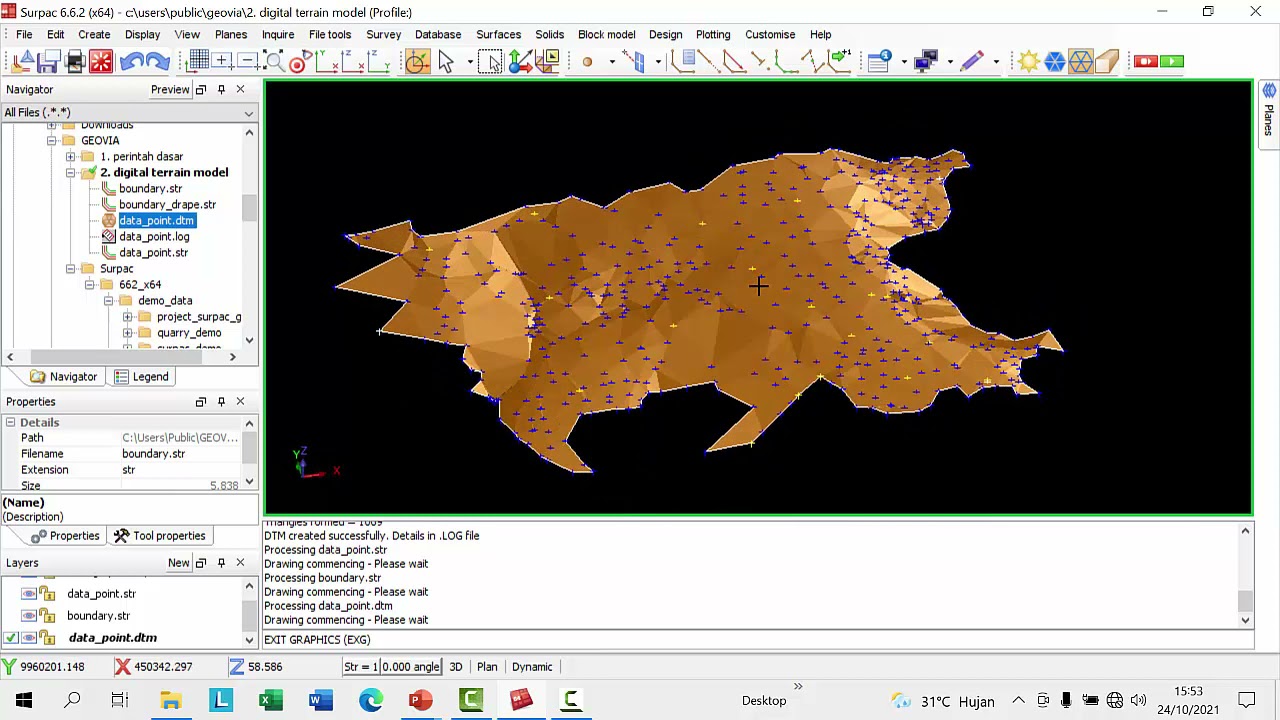Click the undo arrow icon
1280x720 pixels.
tap(130, 62)
